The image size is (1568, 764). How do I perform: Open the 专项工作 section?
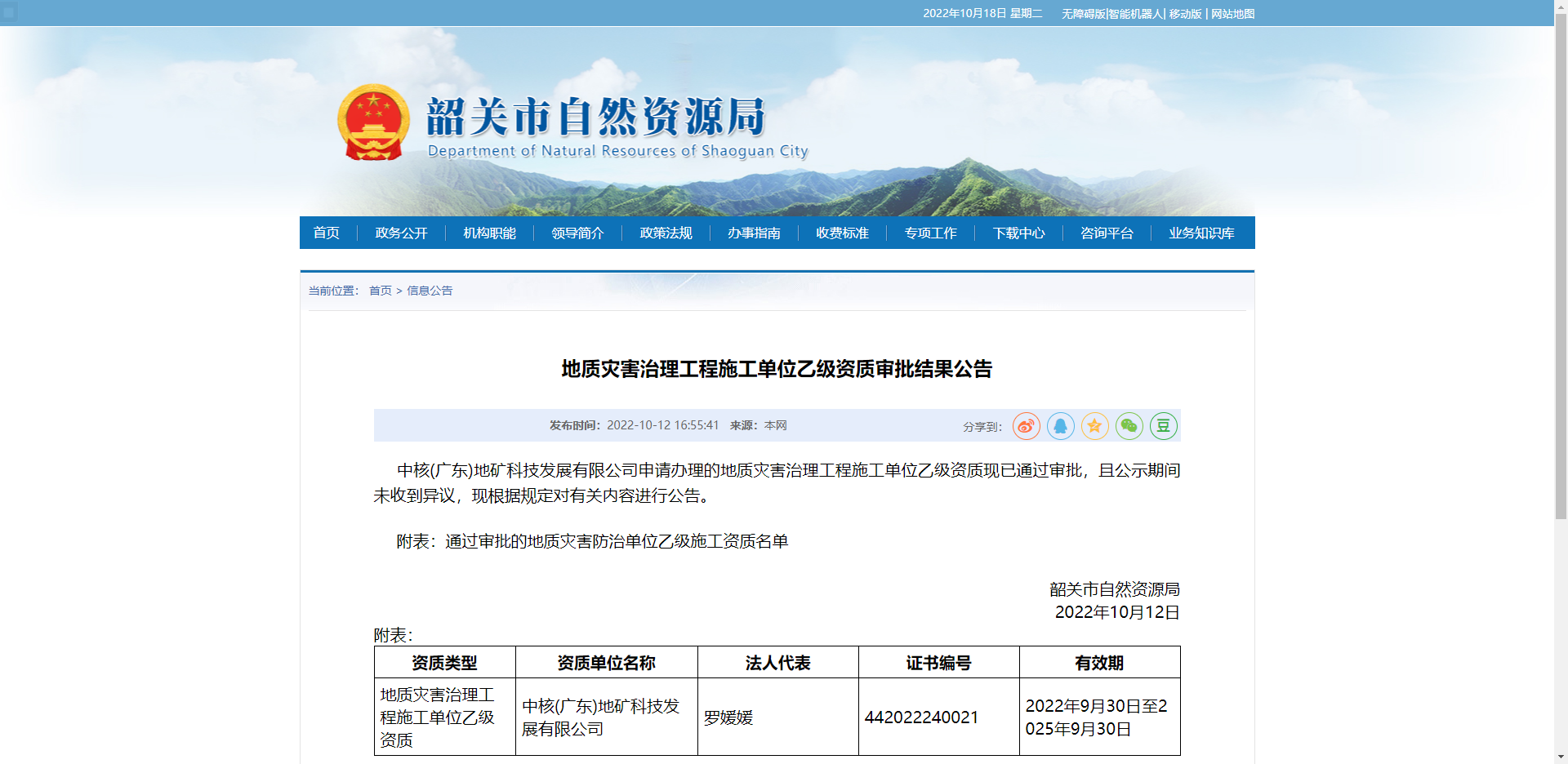pyautogui.click(x=930, y=233)
